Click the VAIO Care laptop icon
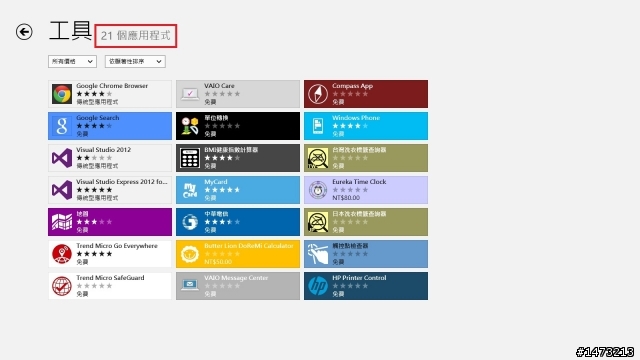 tap(190, 94)
